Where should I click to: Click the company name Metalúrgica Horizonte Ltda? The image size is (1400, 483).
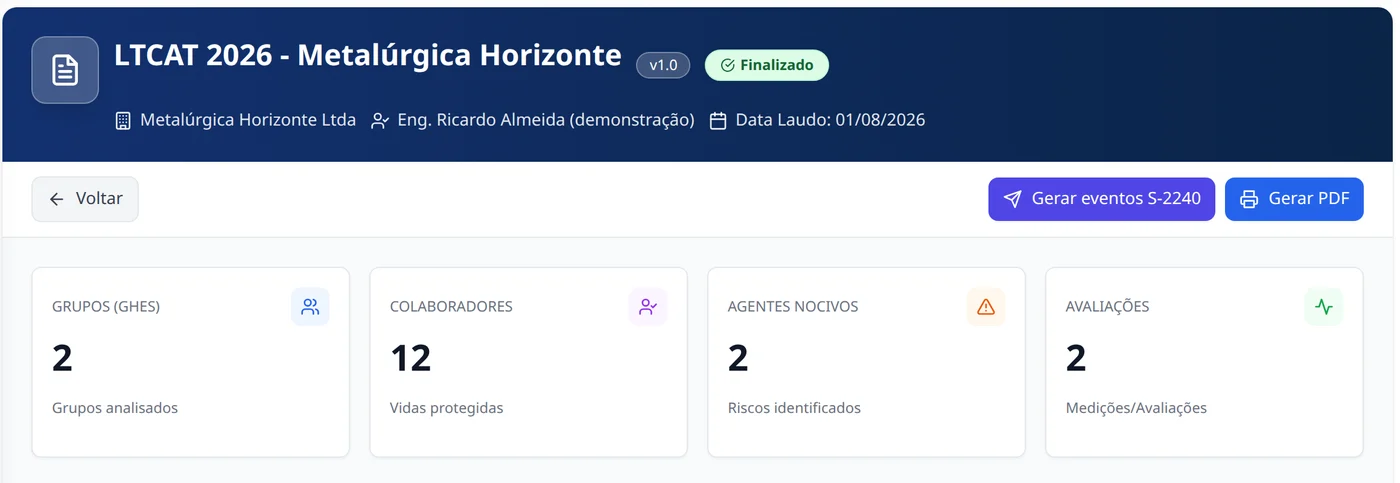248,120
